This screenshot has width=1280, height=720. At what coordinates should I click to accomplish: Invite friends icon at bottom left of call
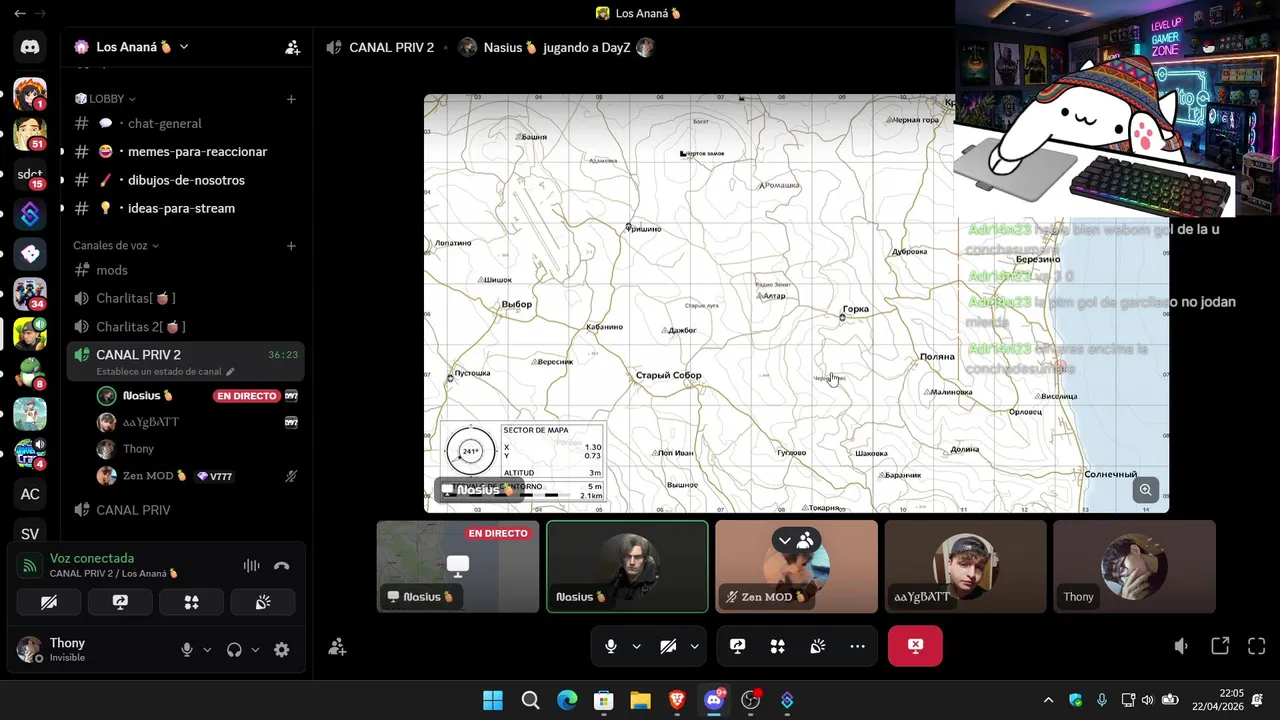[x=337, y=647]
